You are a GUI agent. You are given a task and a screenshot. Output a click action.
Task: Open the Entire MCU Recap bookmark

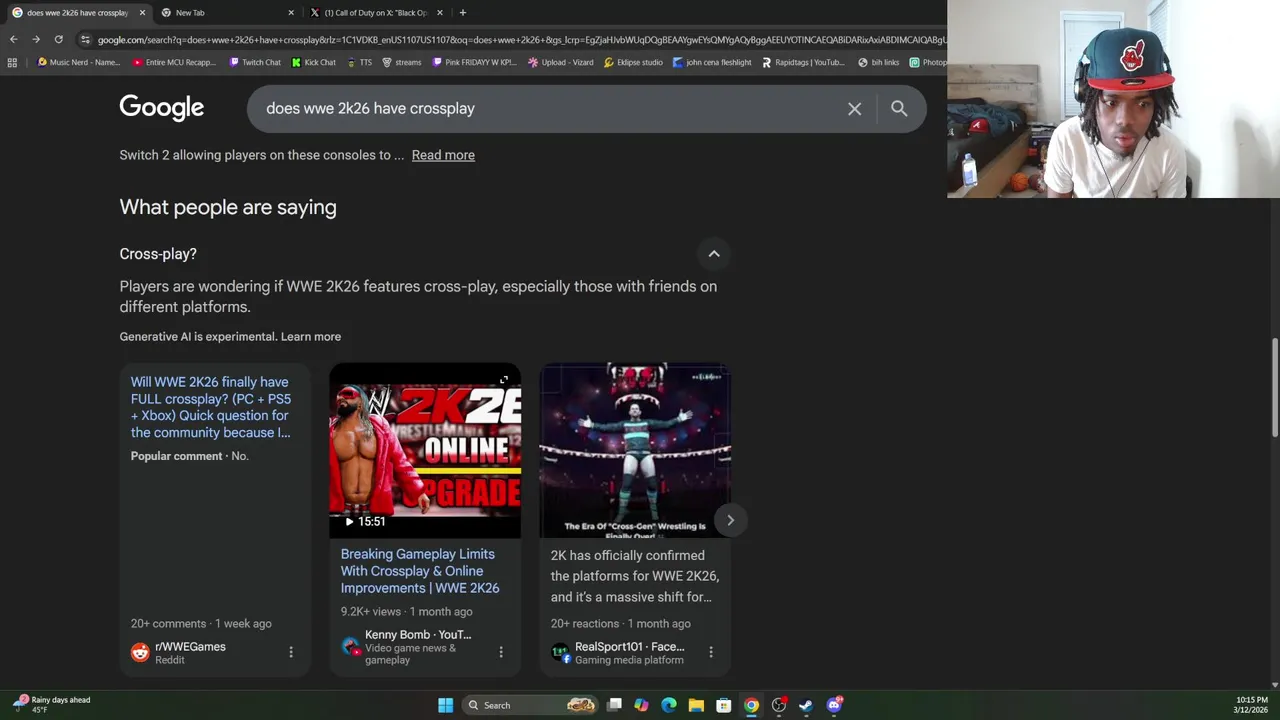pyautogui.click(x=173, y=62)
